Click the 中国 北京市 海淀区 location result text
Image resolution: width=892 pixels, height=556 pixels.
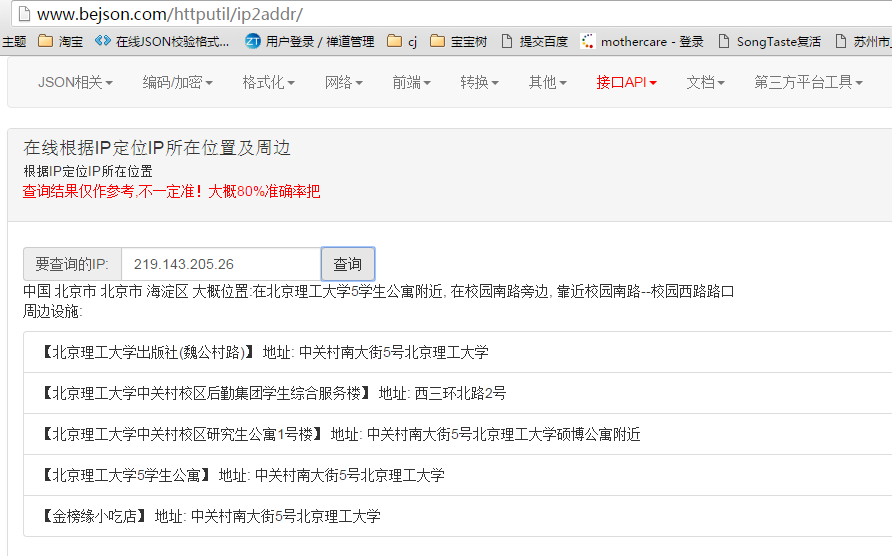click(378, 291)
